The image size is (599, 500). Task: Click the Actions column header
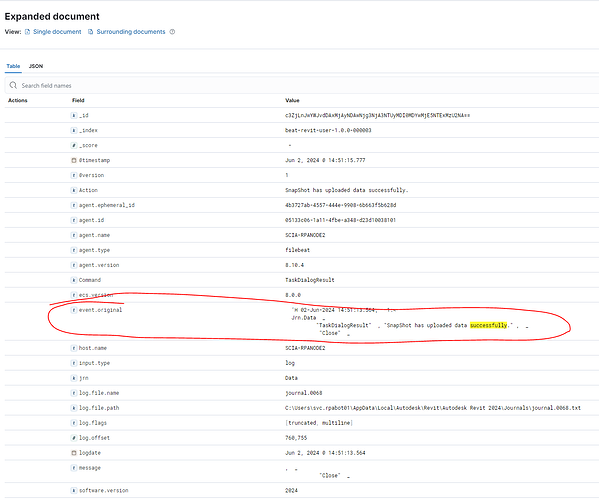click(x=18, y=100)
